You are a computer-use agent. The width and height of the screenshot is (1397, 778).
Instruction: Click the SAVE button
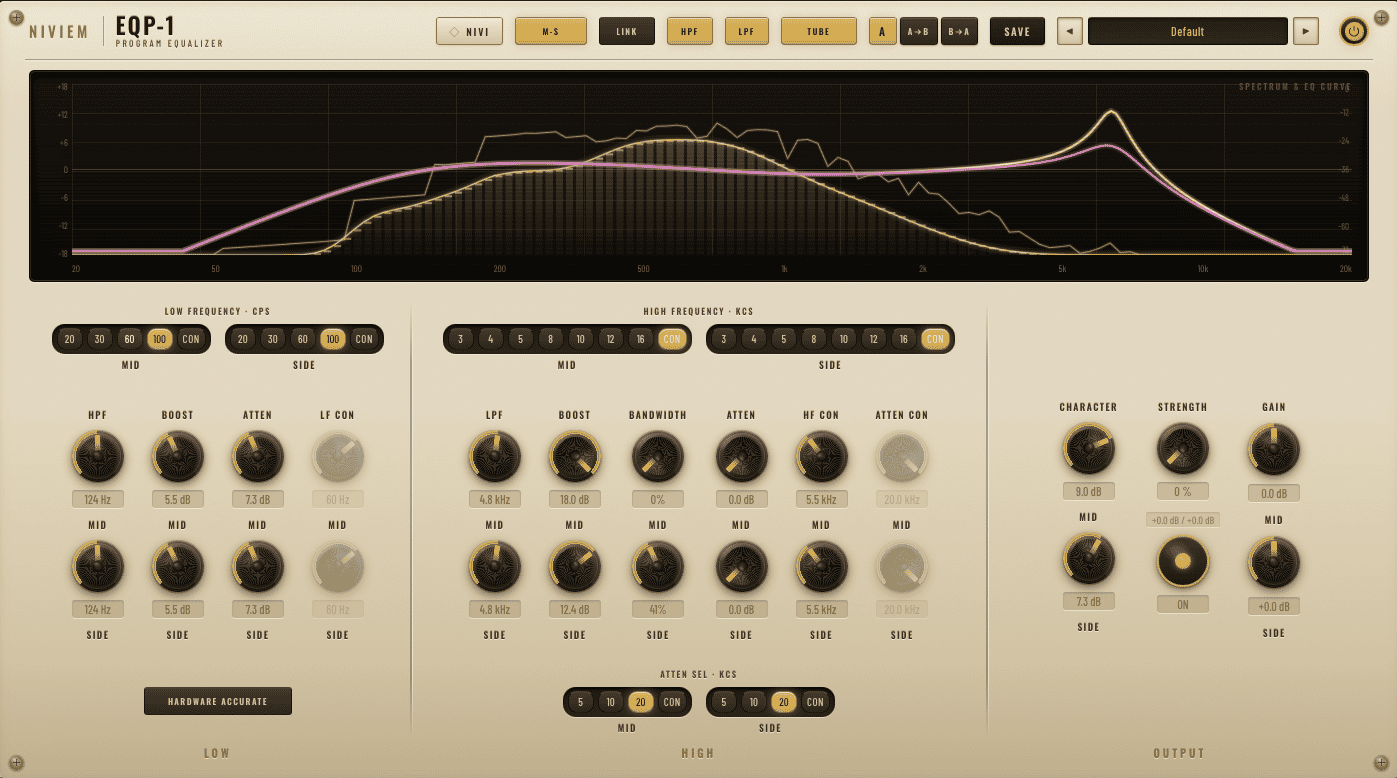[1017, 31]
